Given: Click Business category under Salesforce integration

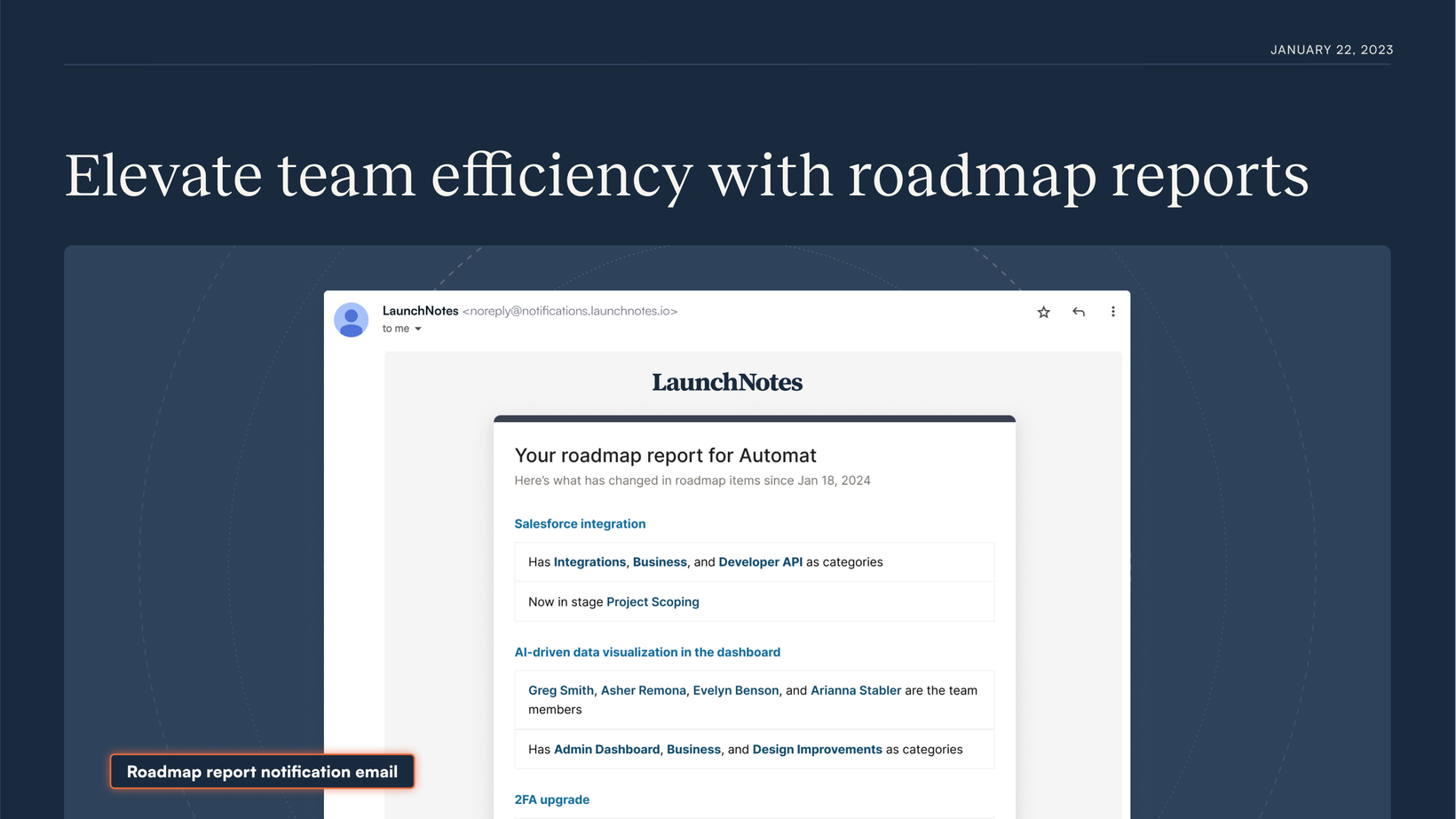Looking at the screenshot, I should click(x=660, y=562).
